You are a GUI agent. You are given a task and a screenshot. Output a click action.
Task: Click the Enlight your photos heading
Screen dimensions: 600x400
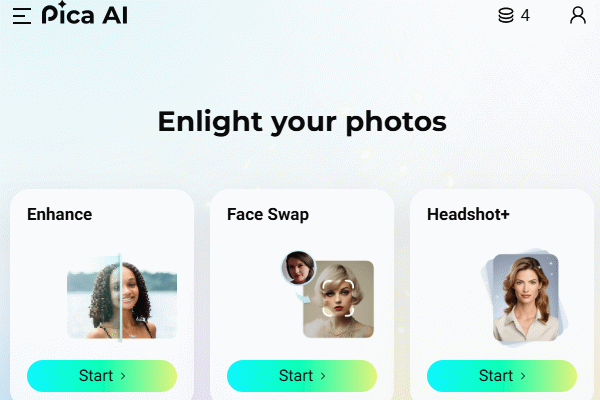pyautogui.click(x=302, y=122)
